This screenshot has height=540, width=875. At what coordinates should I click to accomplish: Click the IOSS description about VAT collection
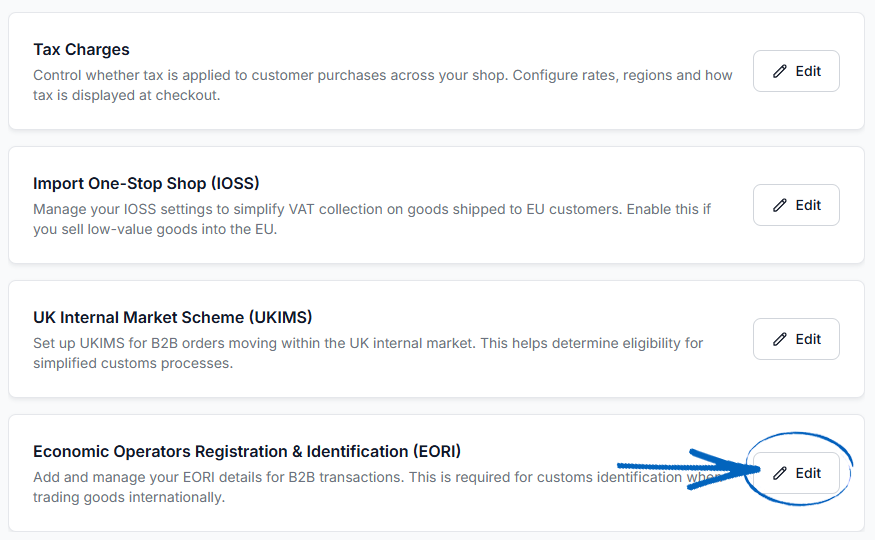(x=372, y=219)
